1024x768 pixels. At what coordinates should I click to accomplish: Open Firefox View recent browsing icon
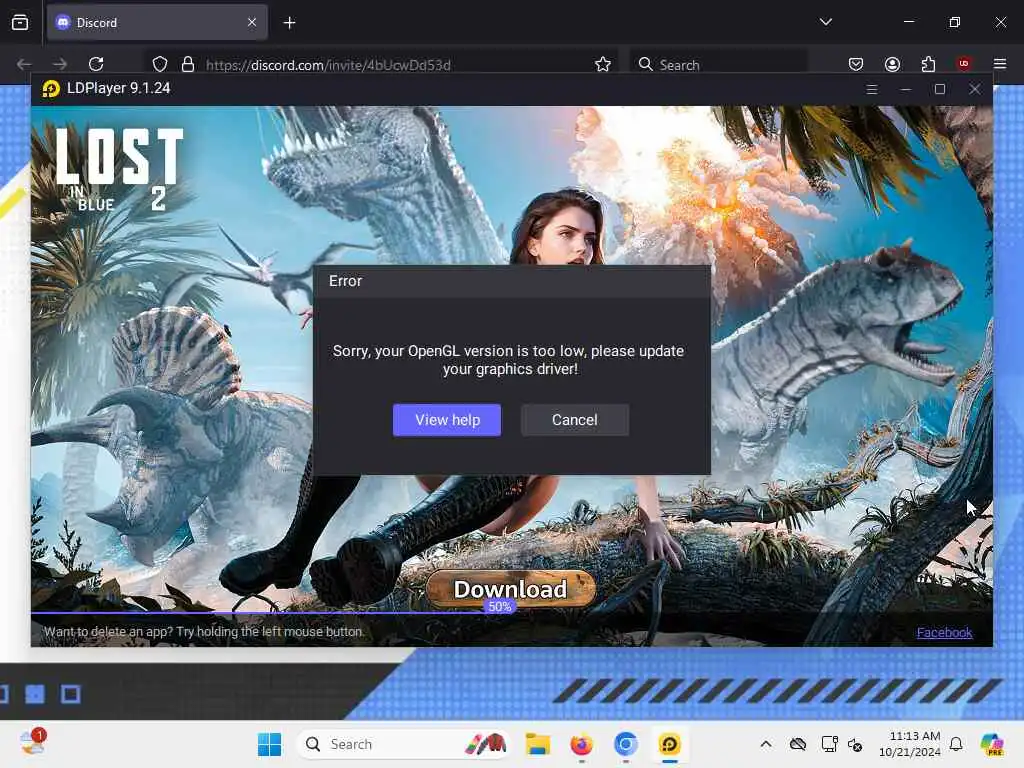(x=20, y=23)
